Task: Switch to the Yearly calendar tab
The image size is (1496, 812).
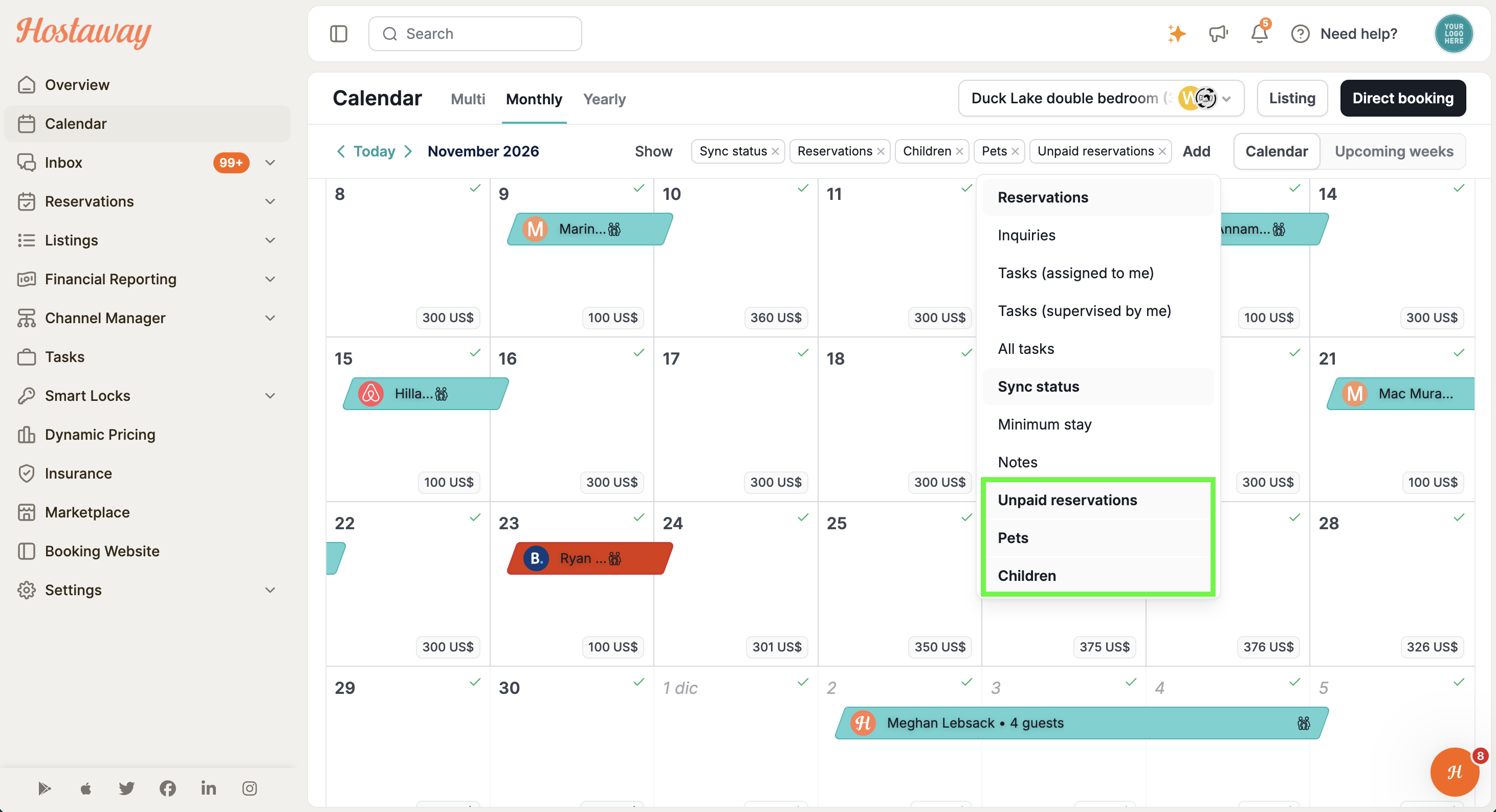Action: [605, 99]
